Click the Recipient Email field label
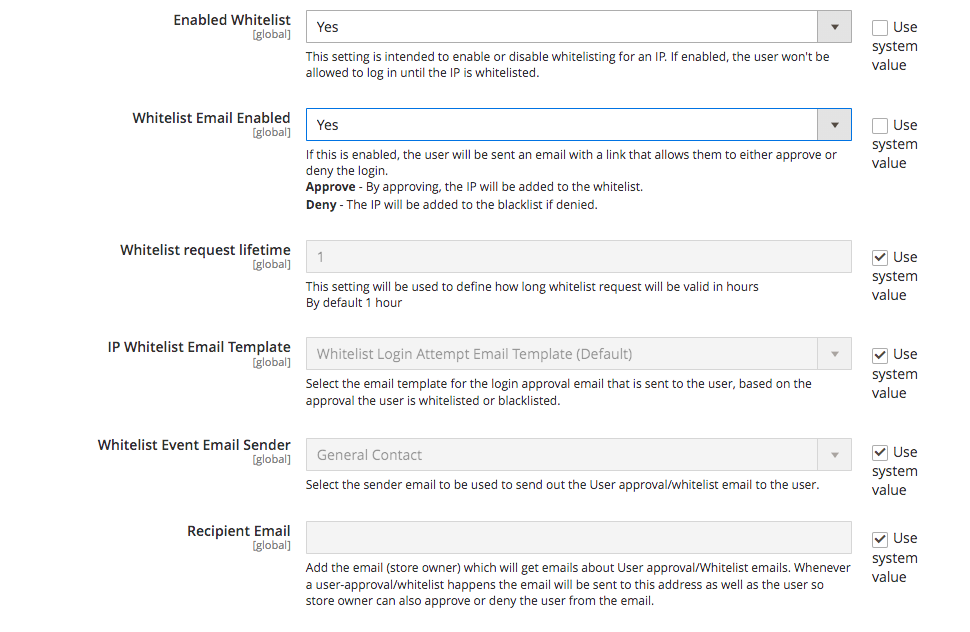Image resolution: width=970 pixels, height=632 pixels. [238, 531]
